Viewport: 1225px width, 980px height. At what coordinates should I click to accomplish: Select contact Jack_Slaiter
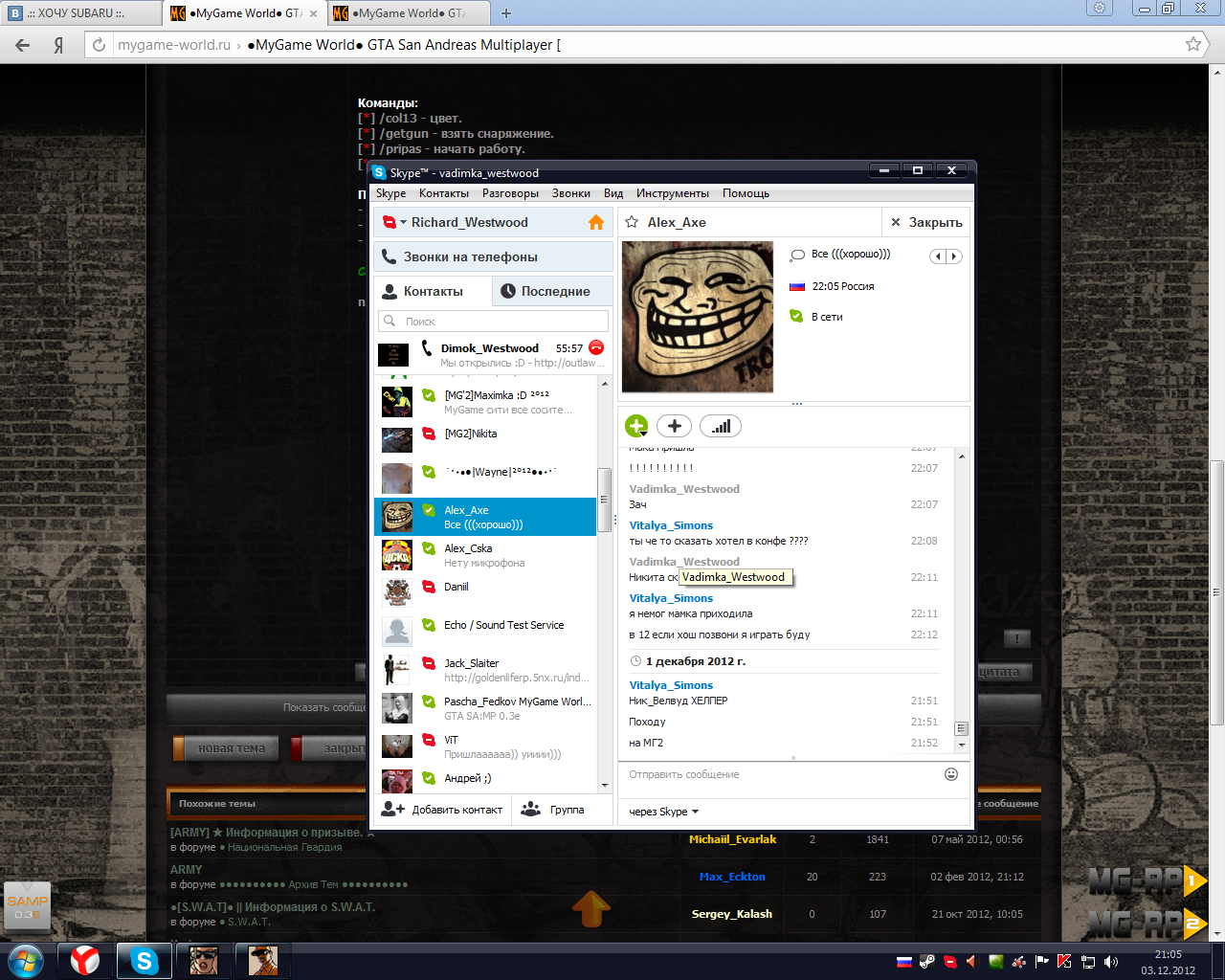click(x=485, y=670)
